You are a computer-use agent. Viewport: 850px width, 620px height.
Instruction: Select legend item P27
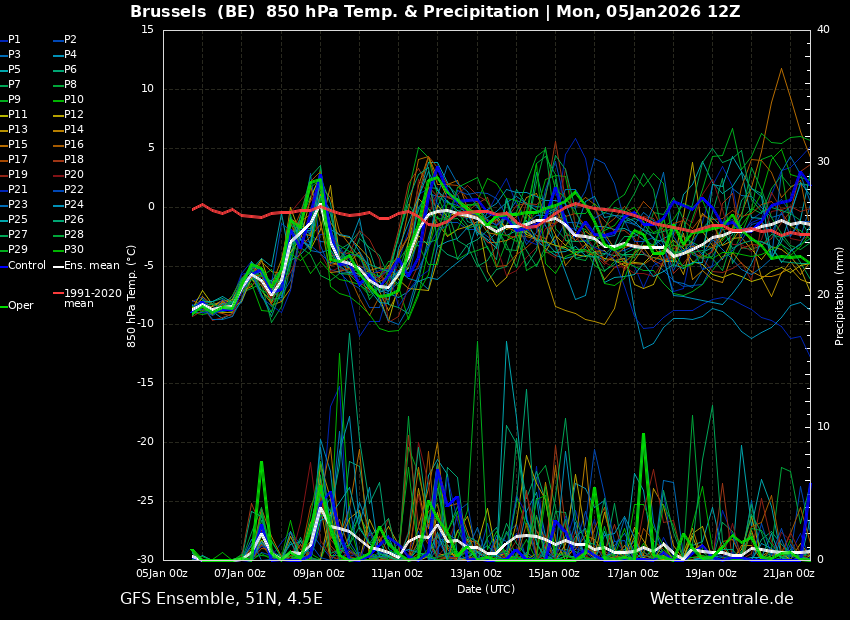14,235
